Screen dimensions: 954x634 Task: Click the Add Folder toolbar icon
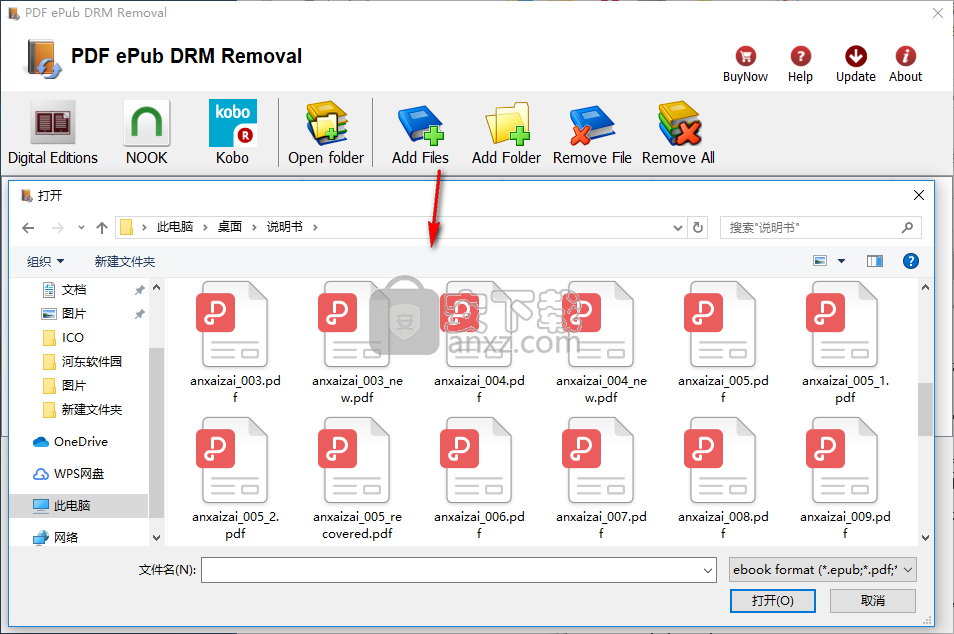tap(506, 133)
